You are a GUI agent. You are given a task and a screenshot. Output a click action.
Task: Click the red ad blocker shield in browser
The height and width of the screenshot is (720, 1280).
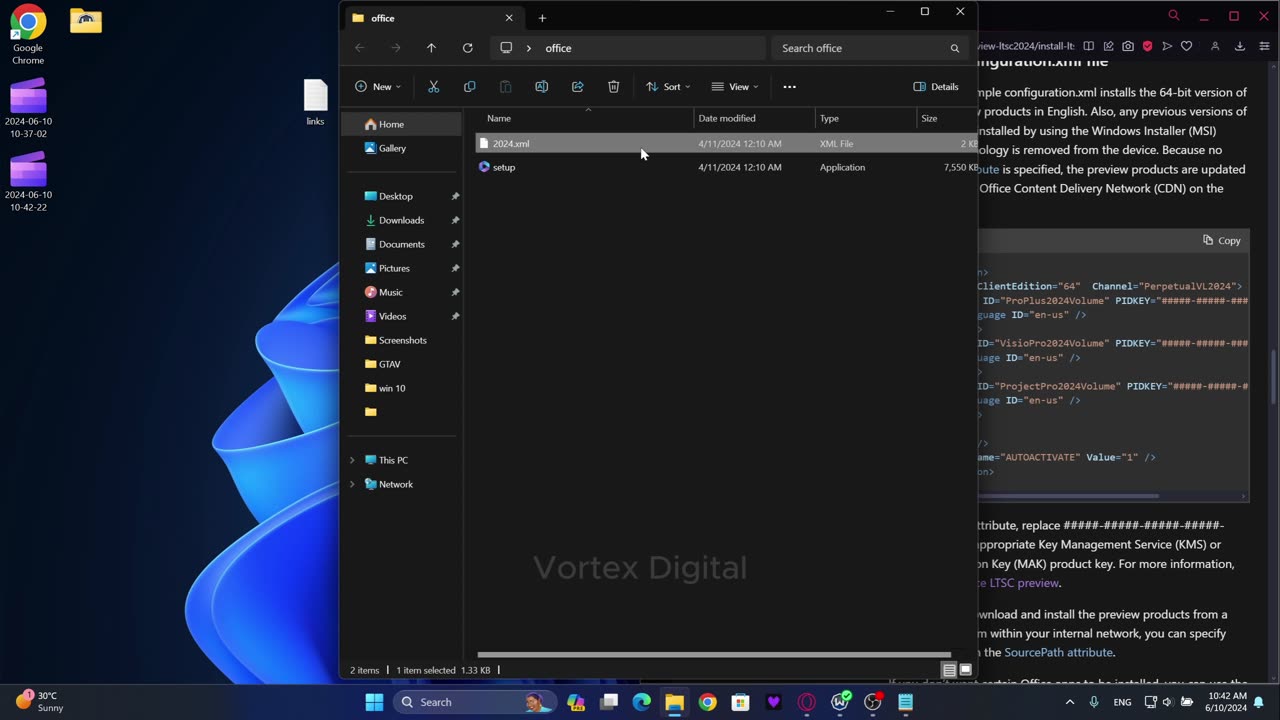coord(1147,46)
